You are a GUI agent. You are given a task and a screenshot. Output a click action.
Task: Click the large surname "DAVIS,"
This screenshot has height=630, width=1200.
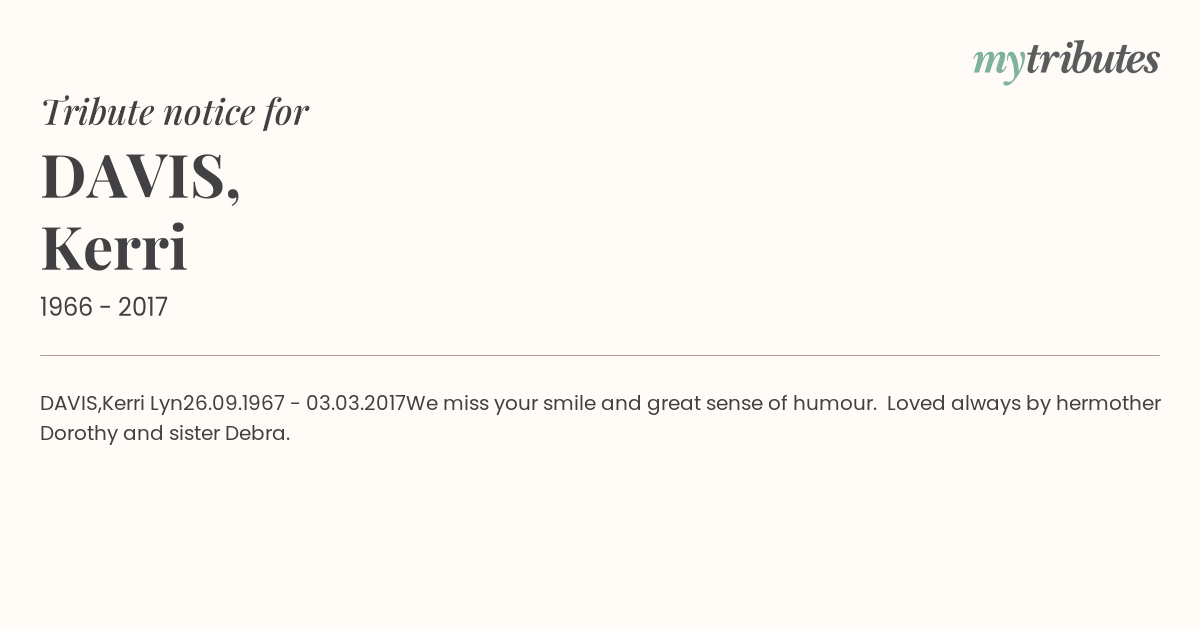click(140, 177)
